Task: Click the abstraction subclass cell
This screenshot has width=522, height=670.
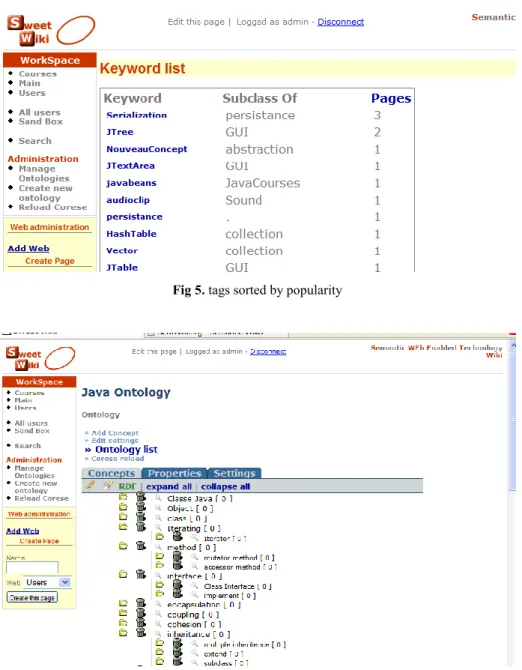Action: pyautogui.click(x=259, y=150)
